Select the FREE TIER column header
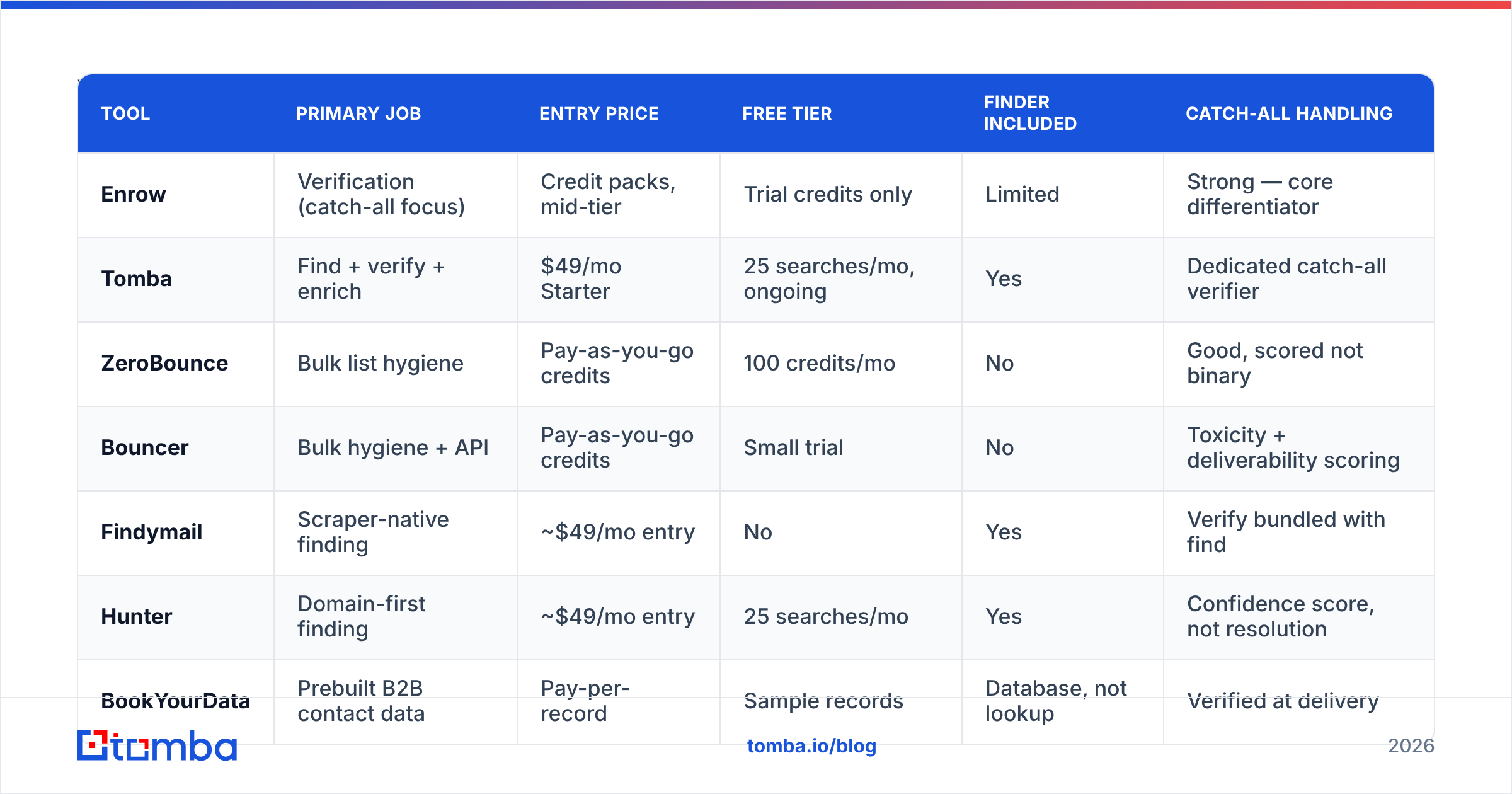This screenshot has height=794, width=1512. tap(787, 113)
